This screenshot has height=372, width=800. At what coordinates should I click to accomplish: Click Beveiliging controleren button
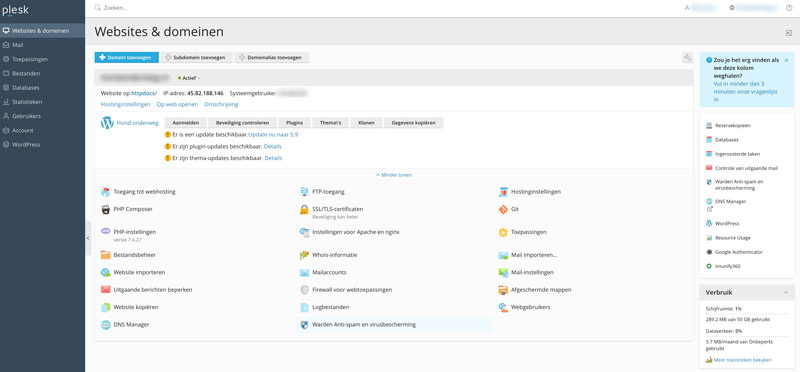(x=242, y=123)
